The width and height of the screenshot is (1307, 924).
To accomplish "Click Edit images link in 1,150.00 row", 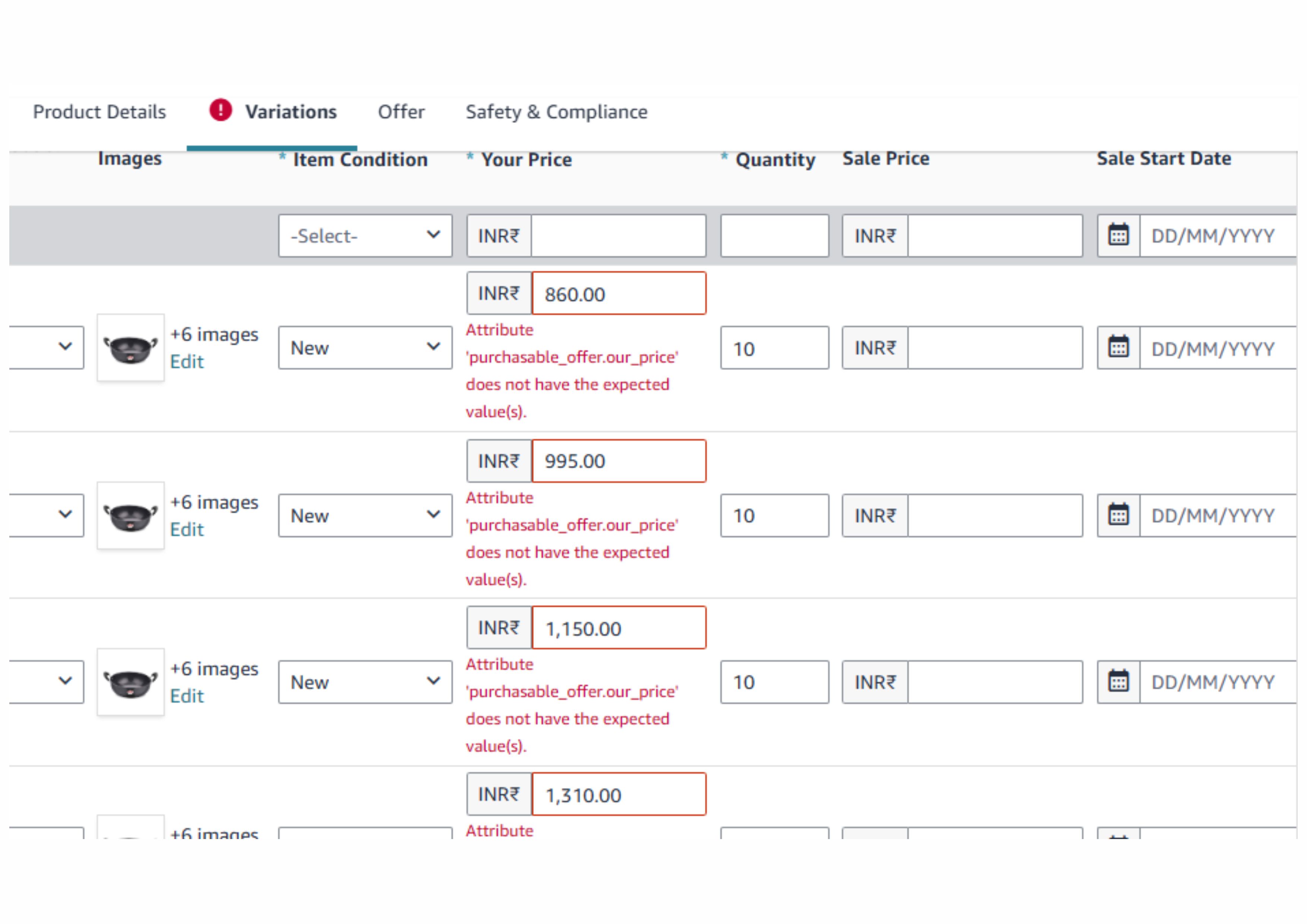I will pyautogui.click(x=187, y=696).
